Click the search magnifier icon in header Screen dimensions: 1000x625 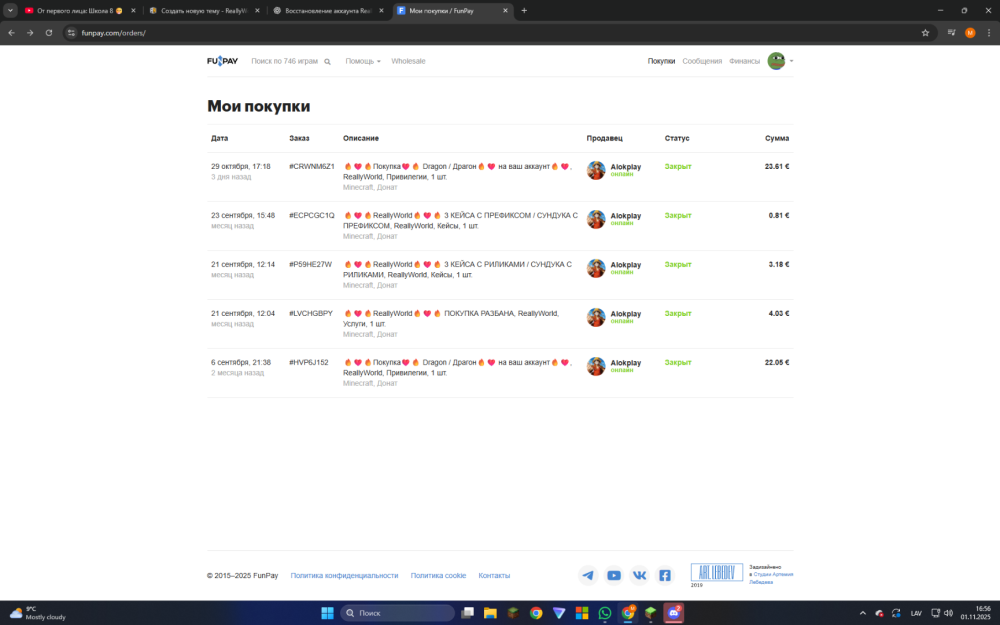[327, 62]
